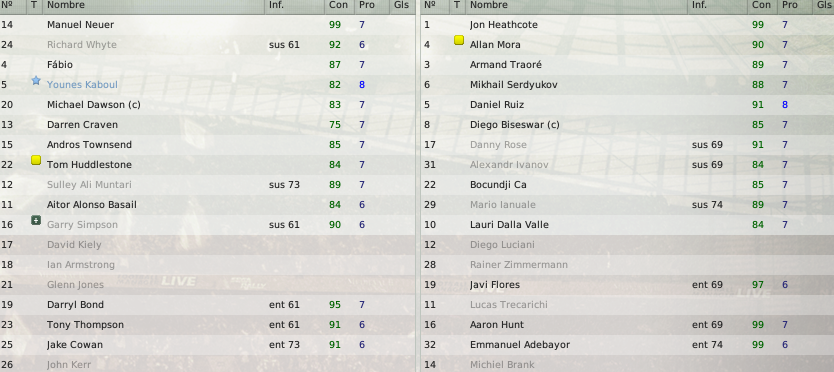This screenshot has height=372, width=834.
Task: Click the star icon beside Younes Kaboul
Action: tap(36, 80)
